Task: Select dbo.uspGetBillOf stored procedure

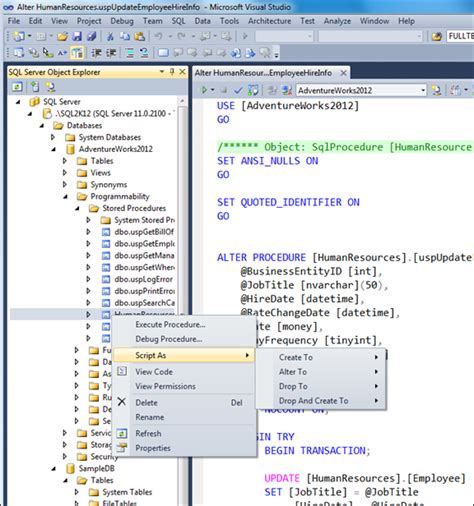Action: click(144, 232)
